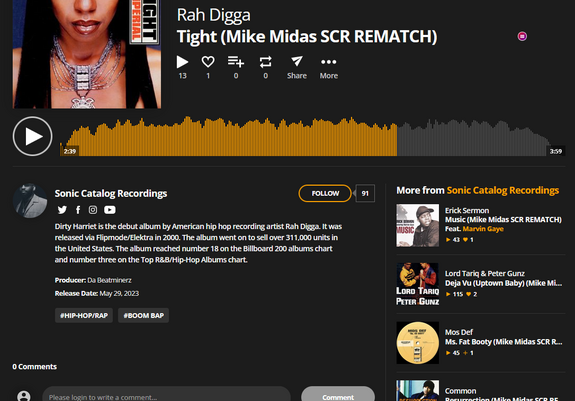The height and width of the screenshot is (401, 575).
Task: Open the Facebook profile icon
Action: coord(78,210)
